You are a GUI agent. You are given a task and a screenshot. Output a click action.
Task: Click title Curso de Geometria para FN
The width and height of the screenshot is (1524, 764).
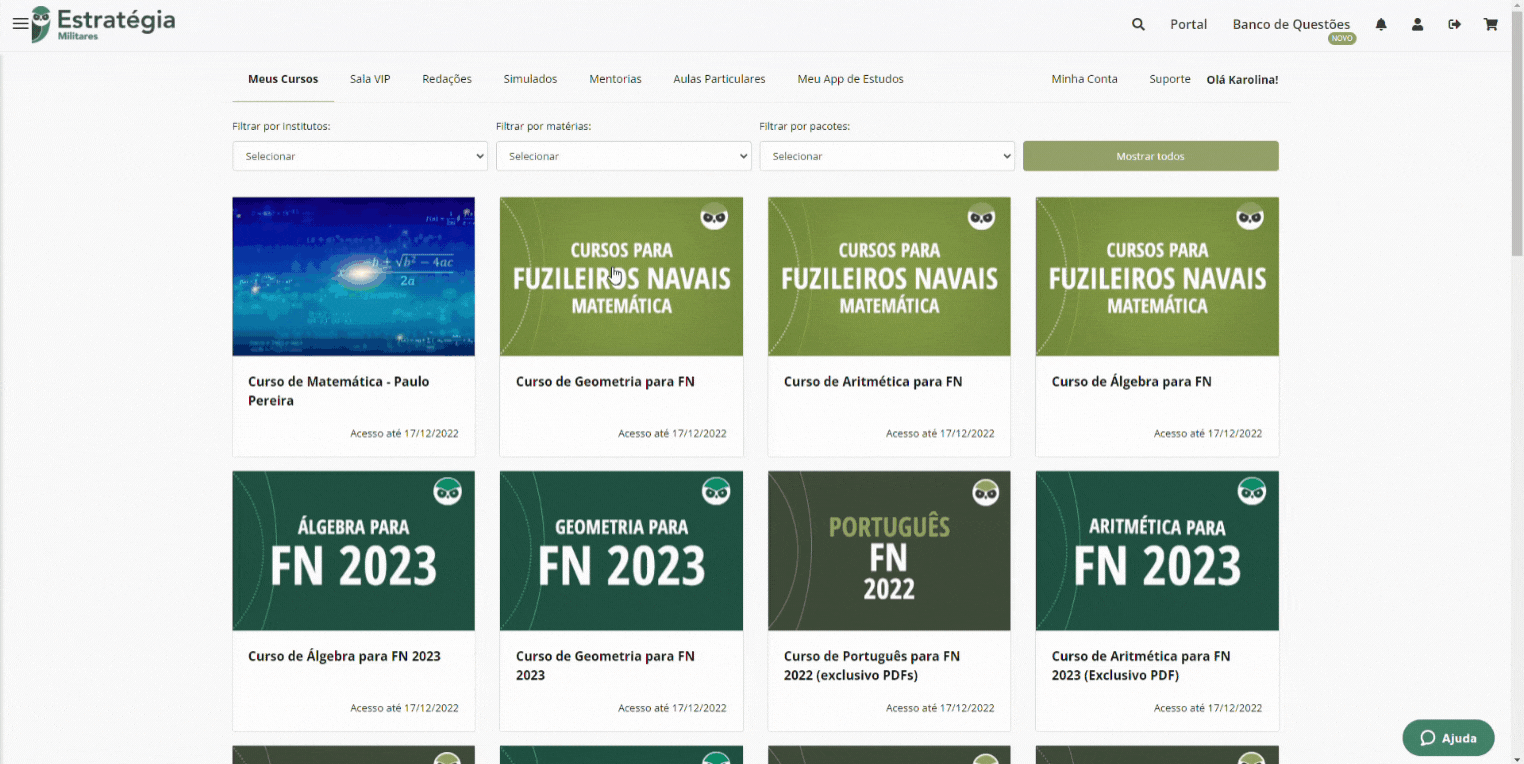605,382
